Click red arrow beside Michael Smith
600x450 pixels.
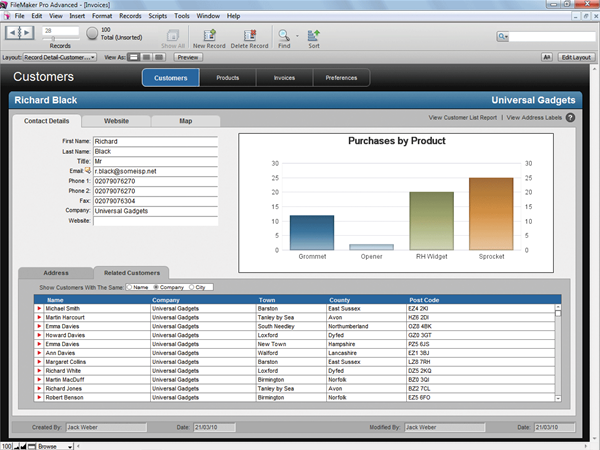tap(39, 309)
